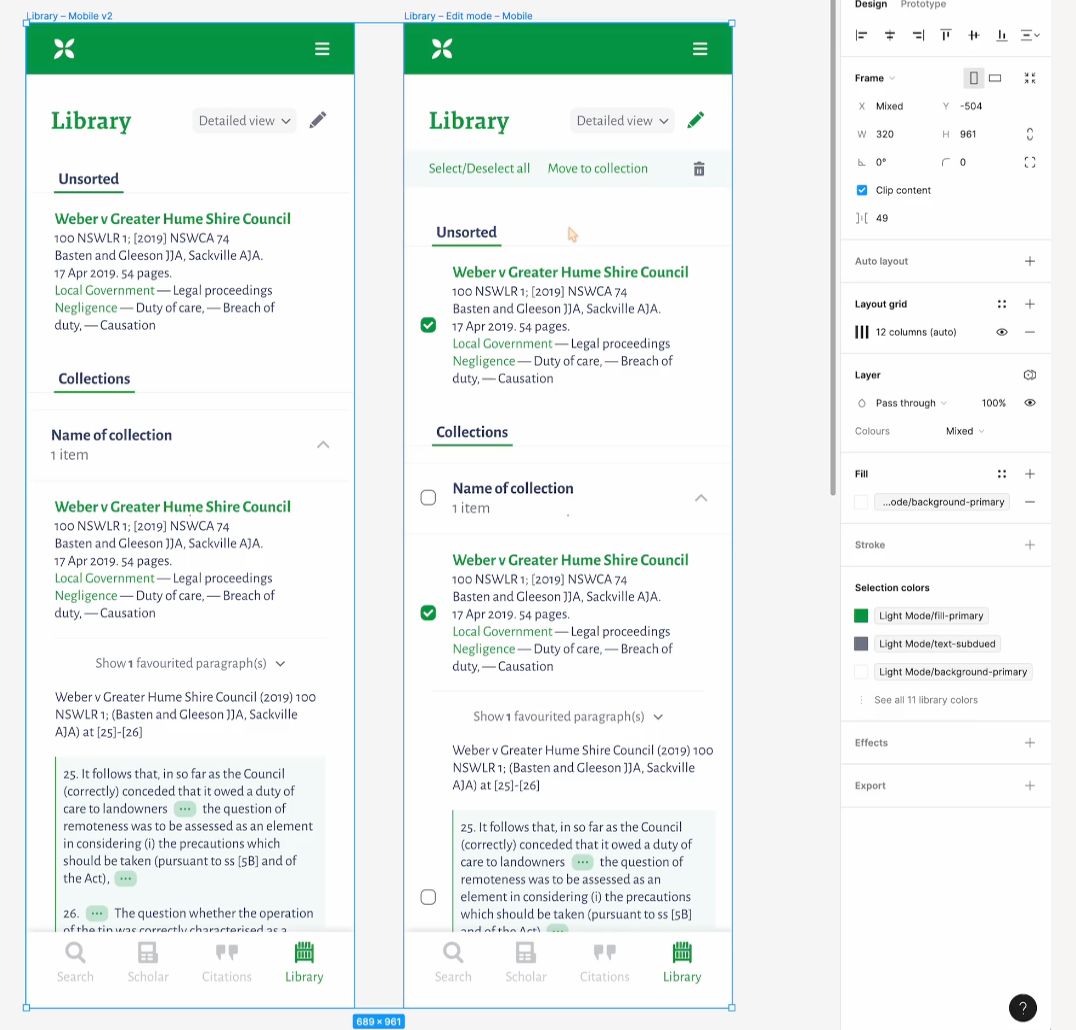Viewport: 1076px width, 1030px height.
Task: Click the pencil edit icon in Mobile v2 frame
Action: click(318, 120)
